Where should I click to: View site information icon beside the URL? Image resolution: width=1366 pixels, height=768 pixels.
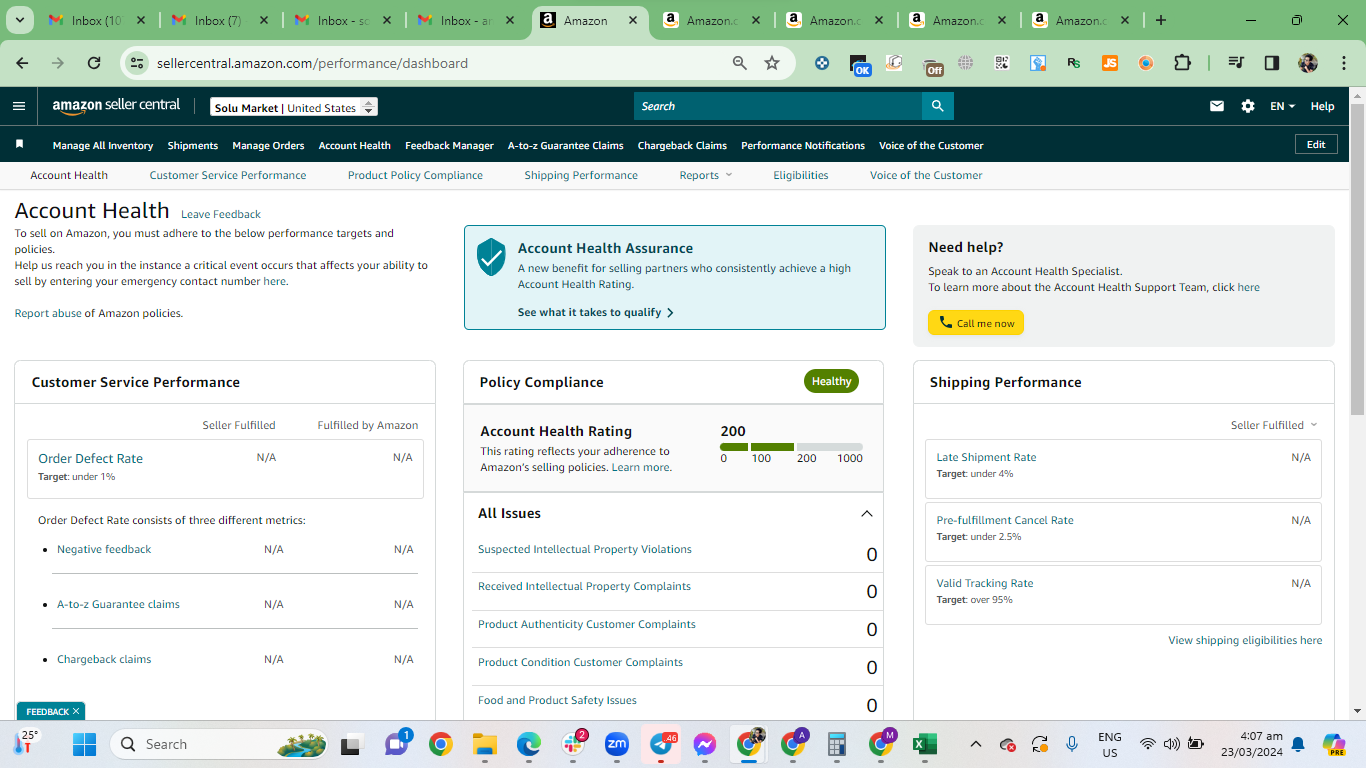[138, 63]
